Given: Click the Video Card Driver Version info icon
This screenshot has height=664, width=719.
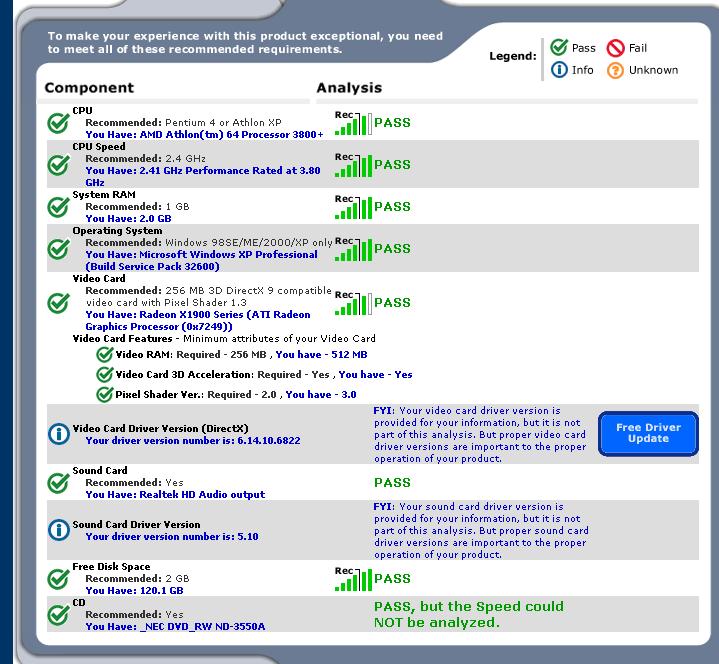Looking at the screenshot, I should [59, 433].
